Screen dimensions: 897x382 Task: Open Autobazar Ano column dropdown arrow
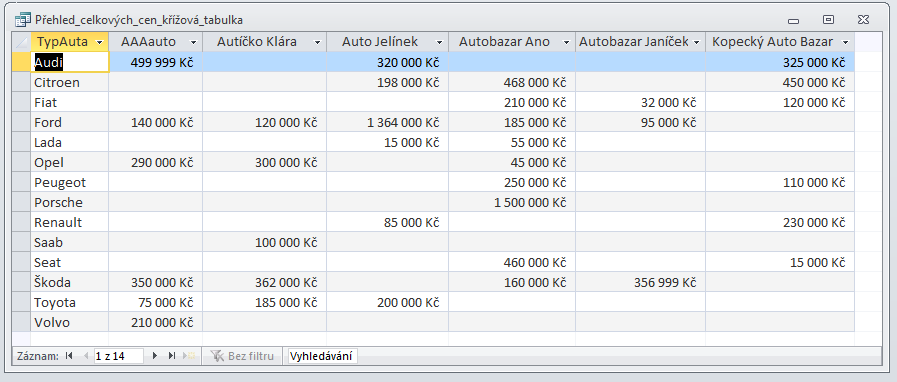coord(566,42)
